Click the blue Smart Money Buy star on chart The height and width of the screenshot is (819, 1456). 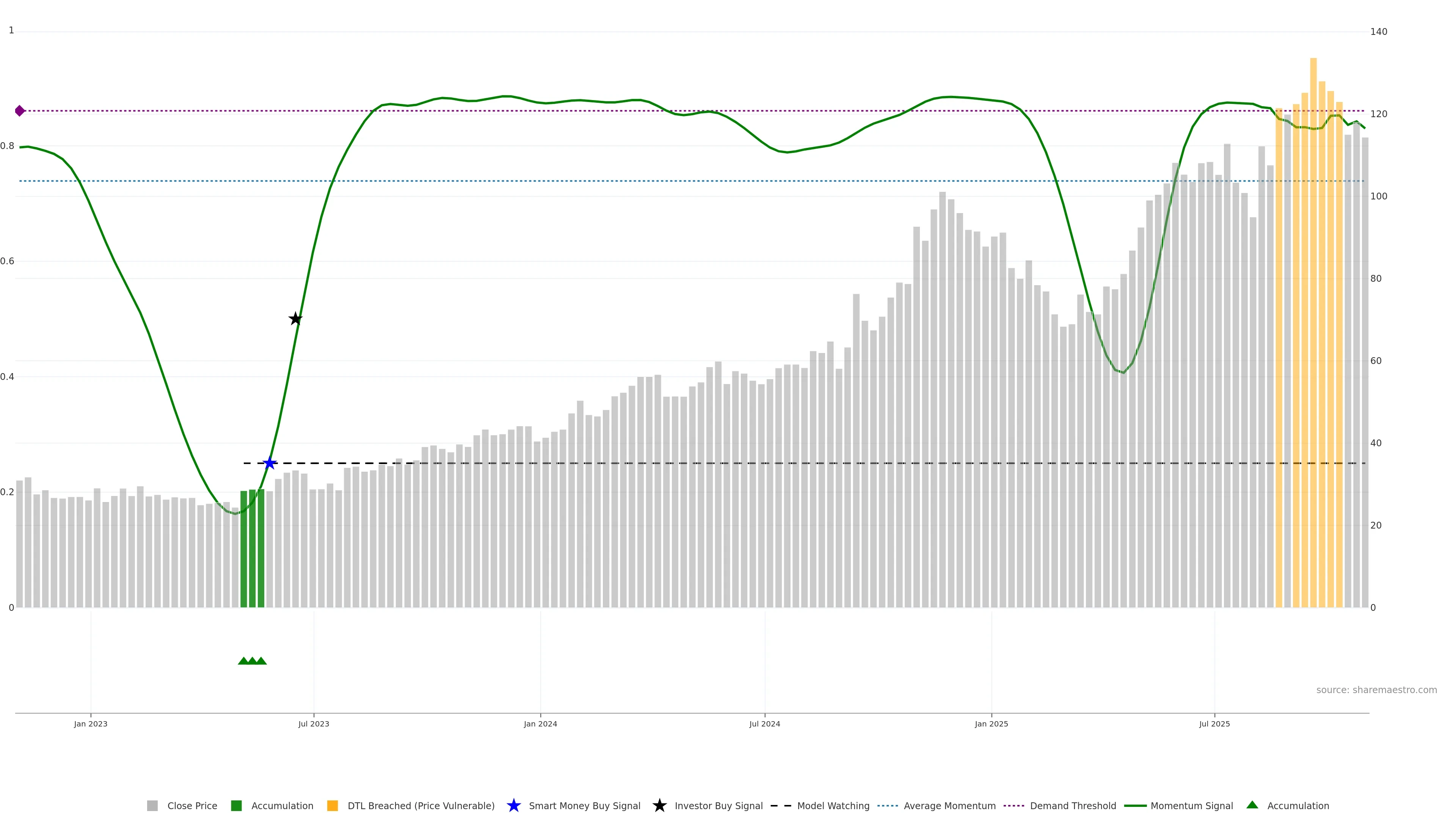point(270,463)
